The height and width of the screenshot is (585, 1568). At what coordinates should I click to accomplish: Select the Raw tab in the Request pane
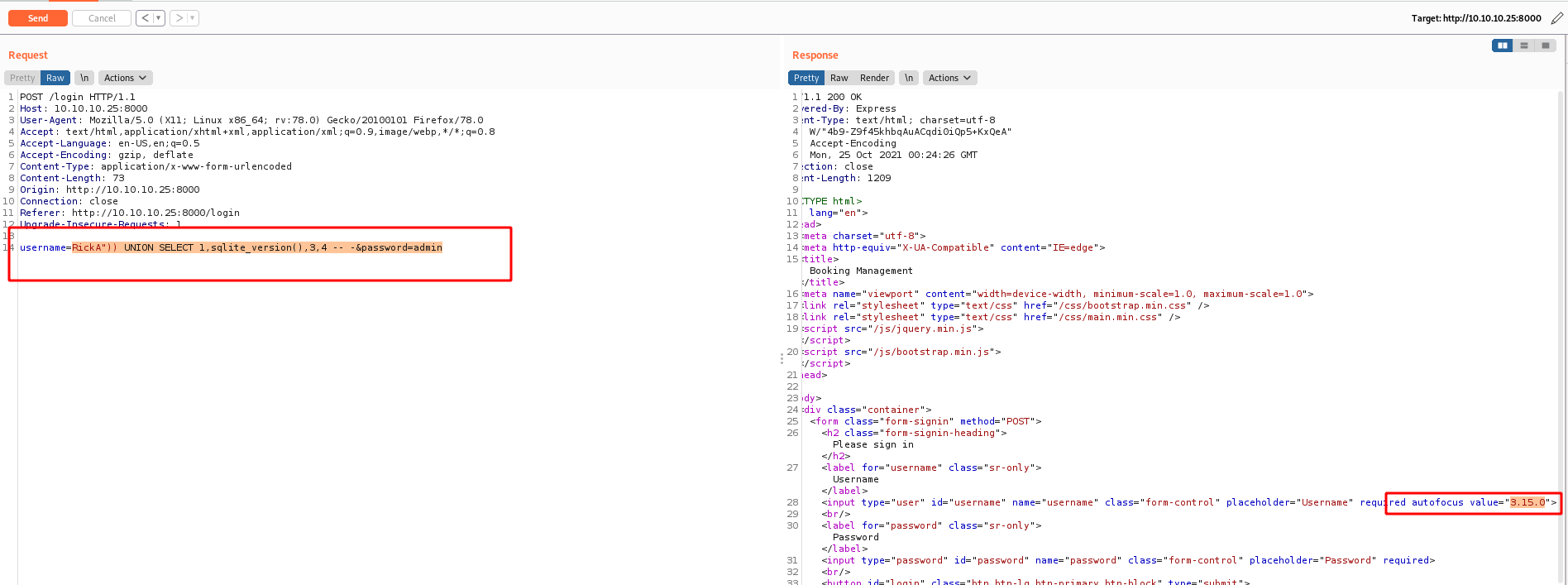point(55,78)
